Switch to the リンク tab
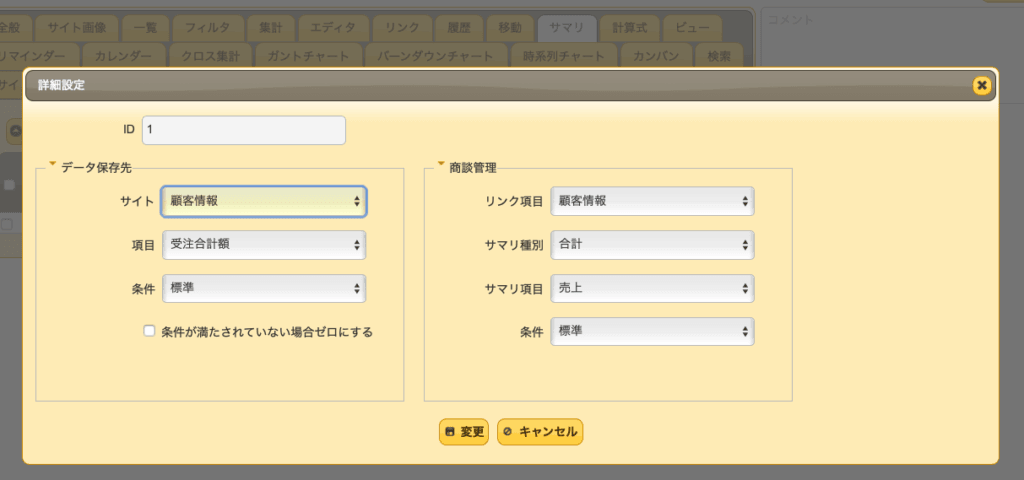The height and width of the screenshot is (480, 1024). (x=402, y=27)
